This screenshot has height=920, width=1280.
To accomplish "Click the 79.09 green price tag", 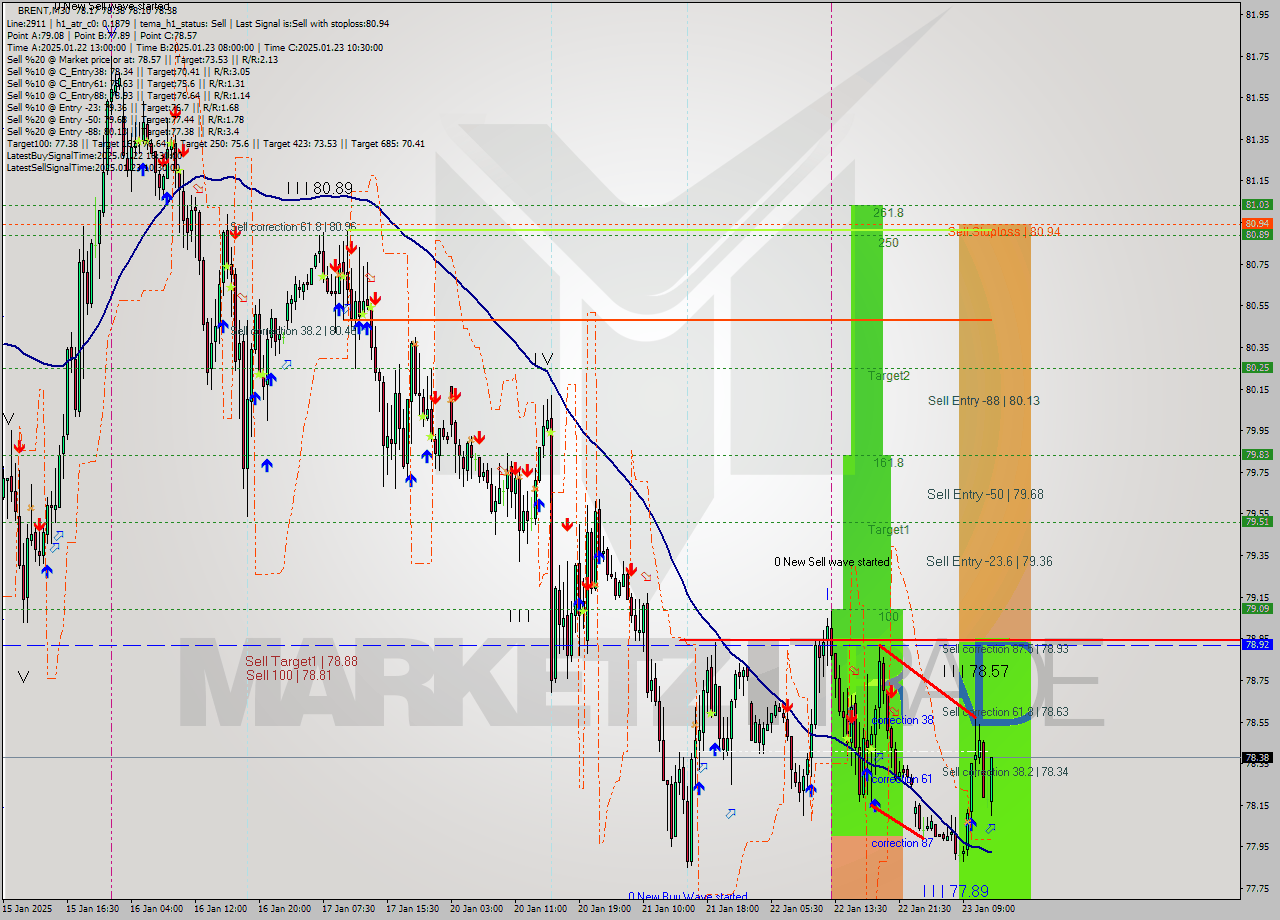I will [1257, 608].
